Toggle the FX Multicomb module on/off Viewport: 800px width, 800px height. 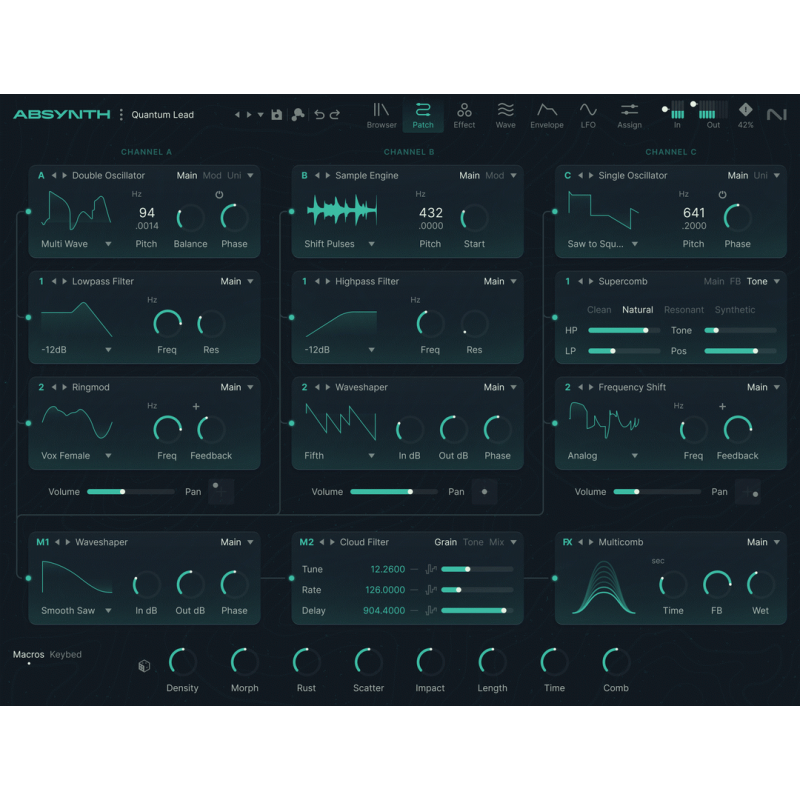567,542
